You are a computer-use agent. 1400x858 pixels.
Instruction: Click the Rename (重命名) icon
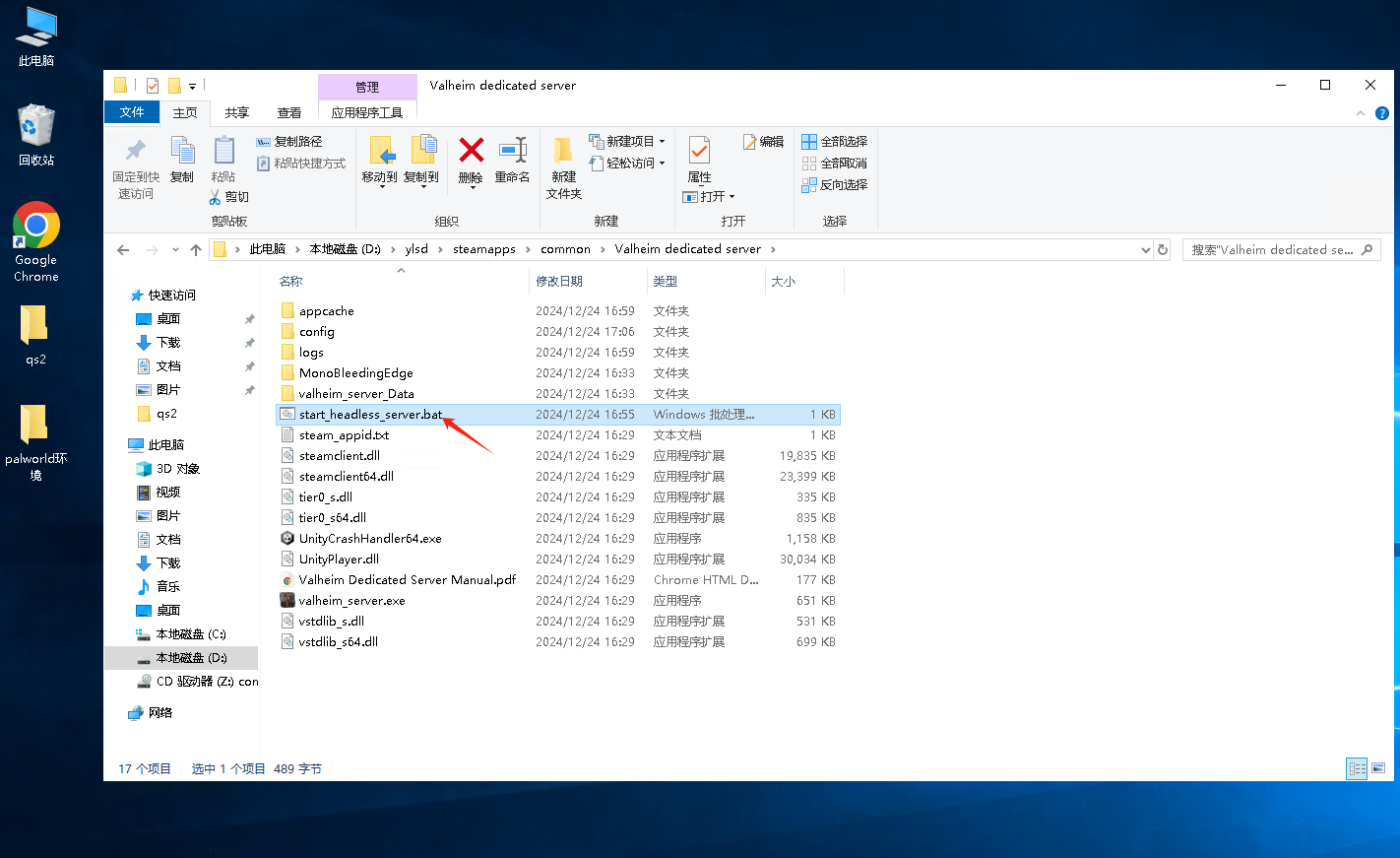(512, 150)
